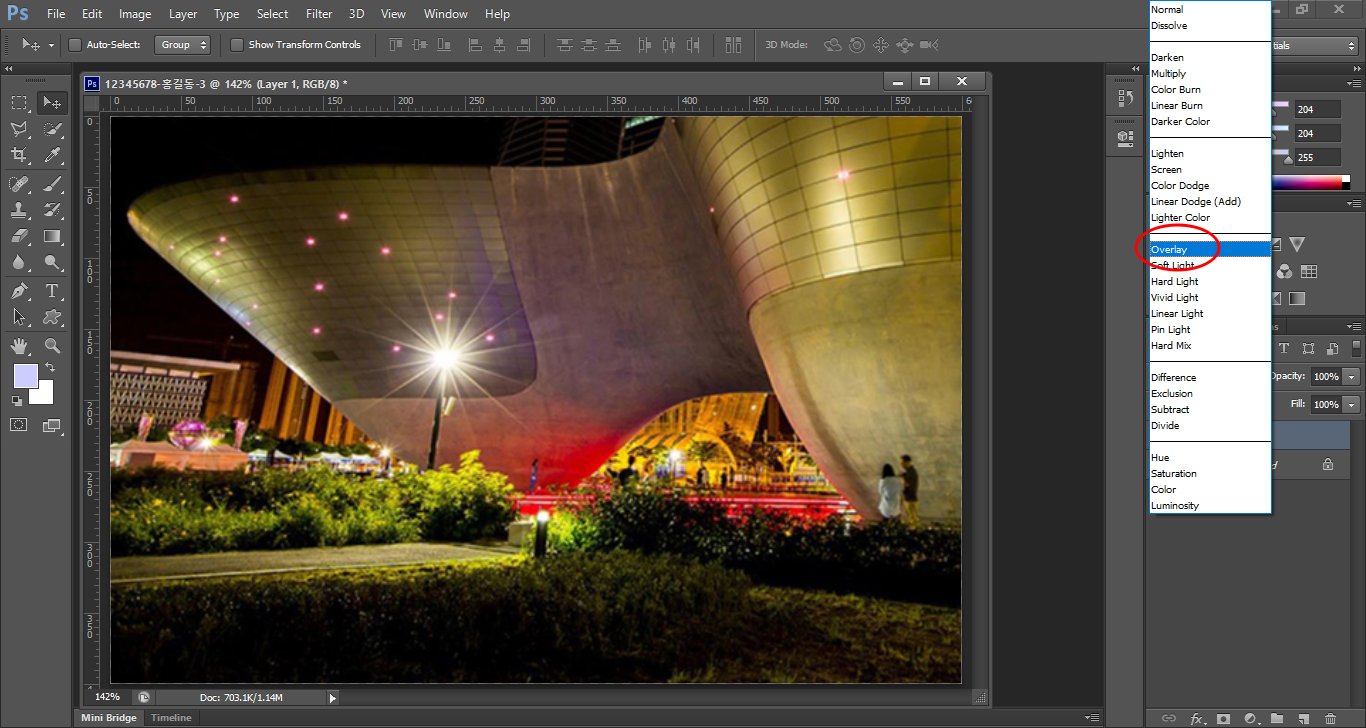Select the Crop tool
The height and width of the screenshot is (728, 1366).
19,155
